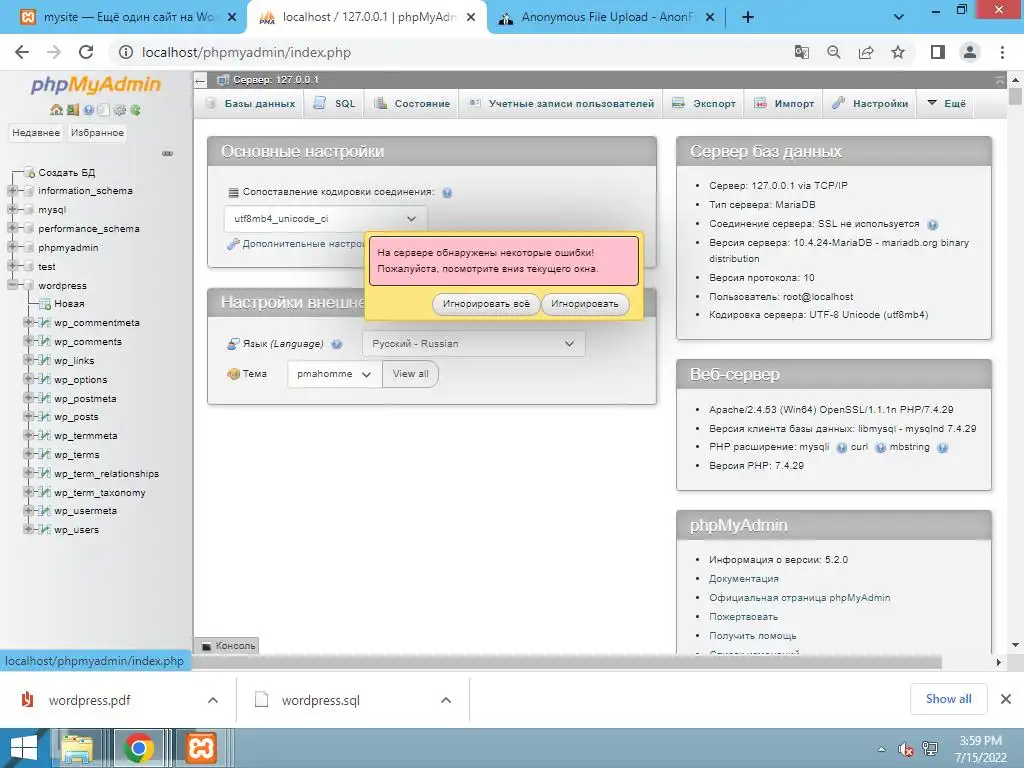This screenshot has height=768, width=1024.
Task: Open phpMyAdmin documentation blue question icon
Action: (88, 110)
